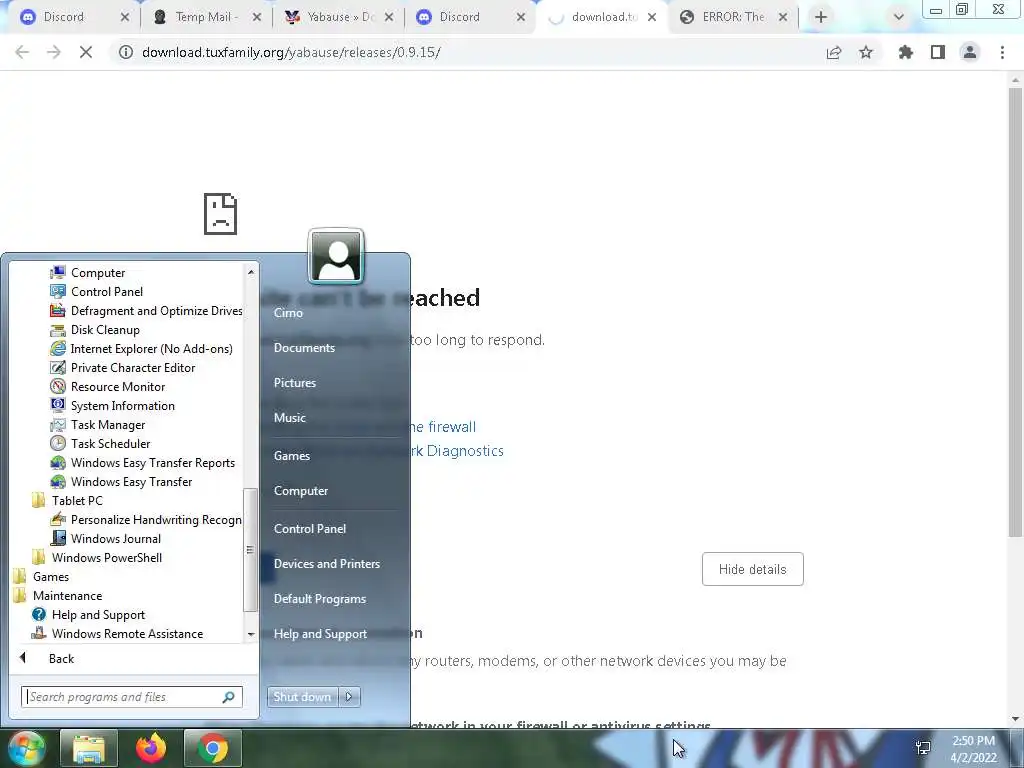Image resolution: width=1024 pixels, height=768 pixels.
Task: Open Games in the Start menu's right pane
Action: [x=291, y=456]
